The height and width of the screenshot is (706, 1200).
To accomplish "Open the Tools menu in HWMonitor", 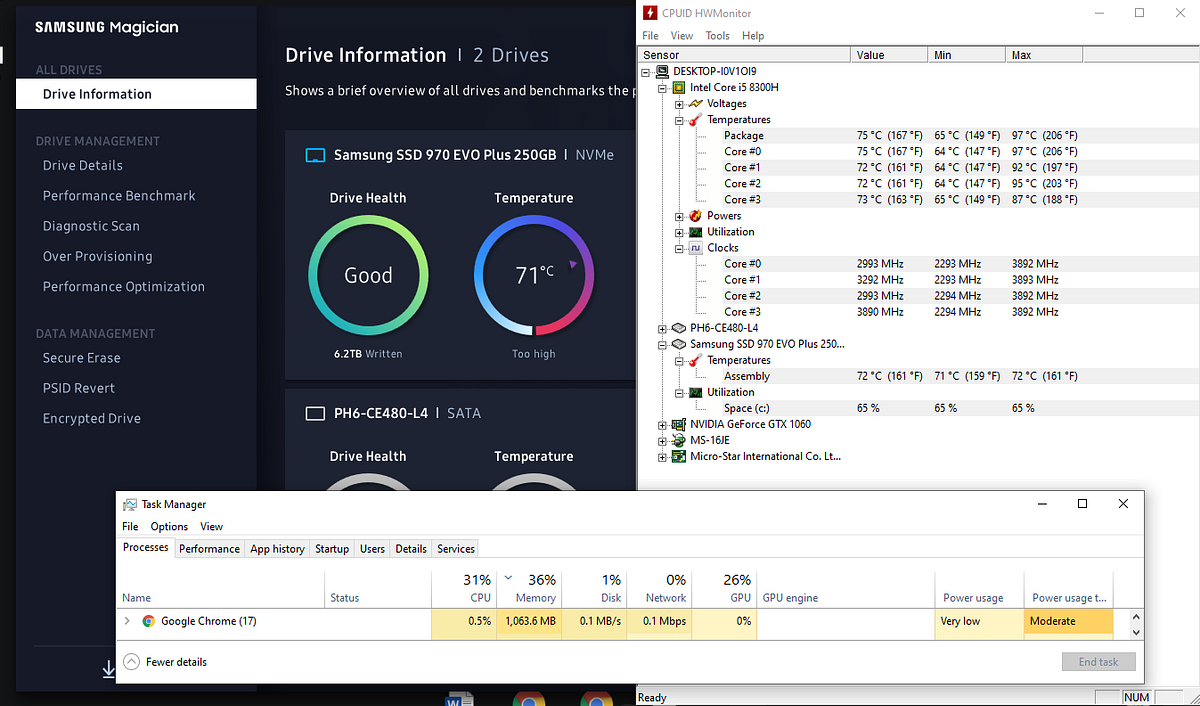I will tap(717, 36).
